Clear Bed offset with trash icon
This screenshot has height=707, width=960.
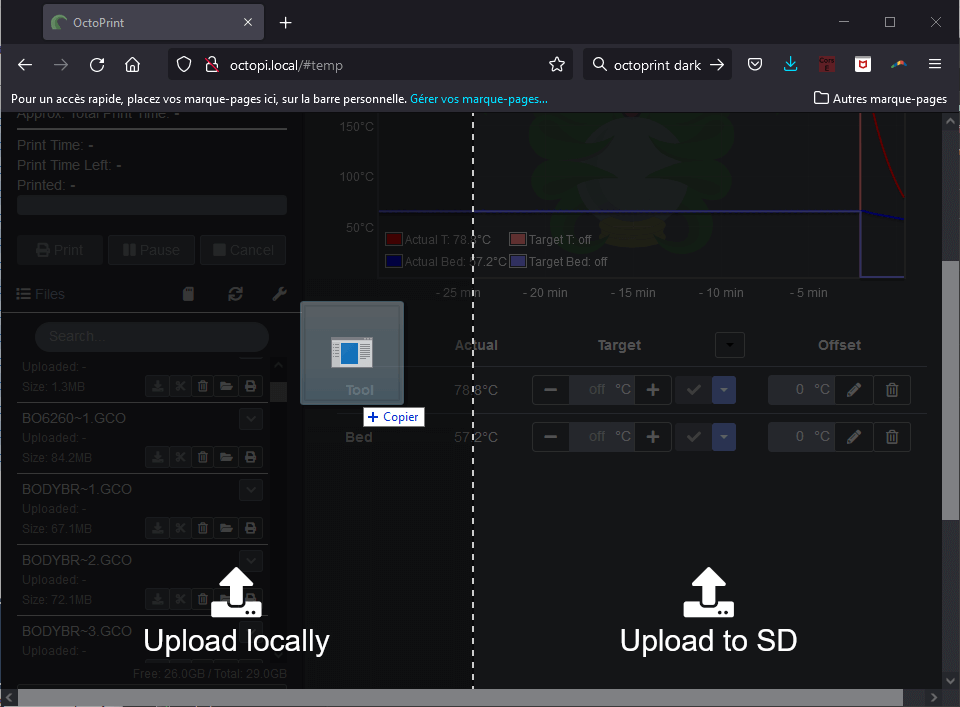point(891,437)
